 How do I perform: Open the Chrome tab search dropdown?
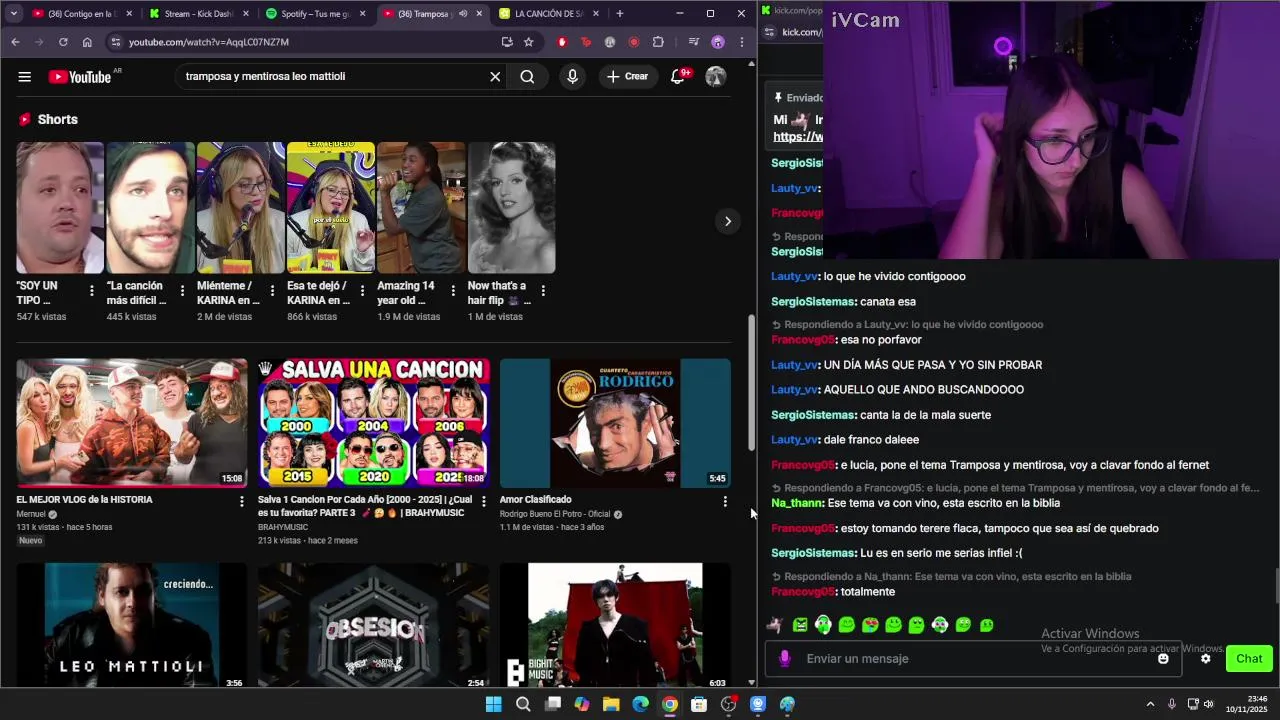(13, 14)
